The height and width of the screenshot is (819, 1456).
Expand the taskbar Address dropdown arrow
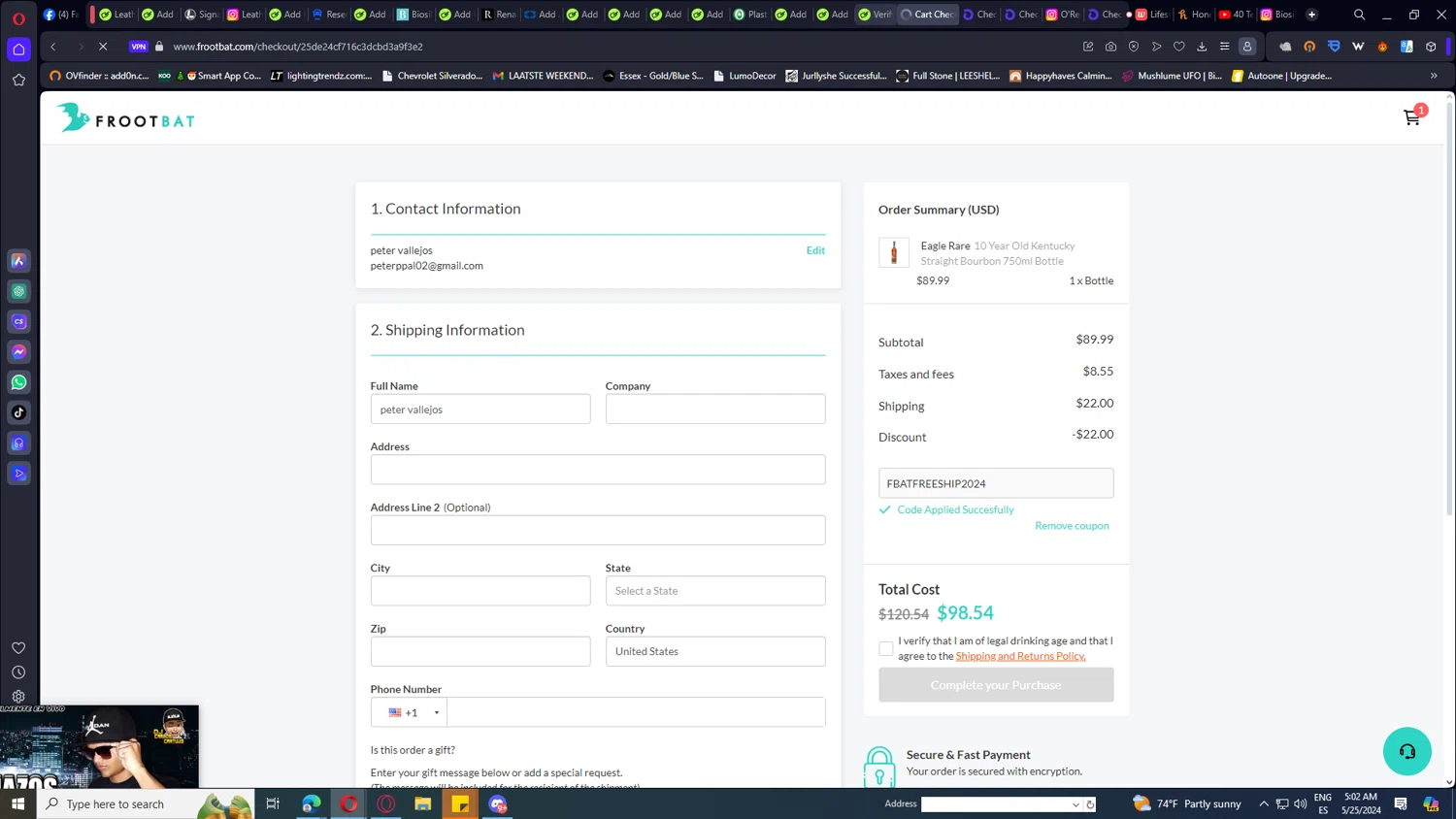pyautogui.click(x=1075, y=804)
